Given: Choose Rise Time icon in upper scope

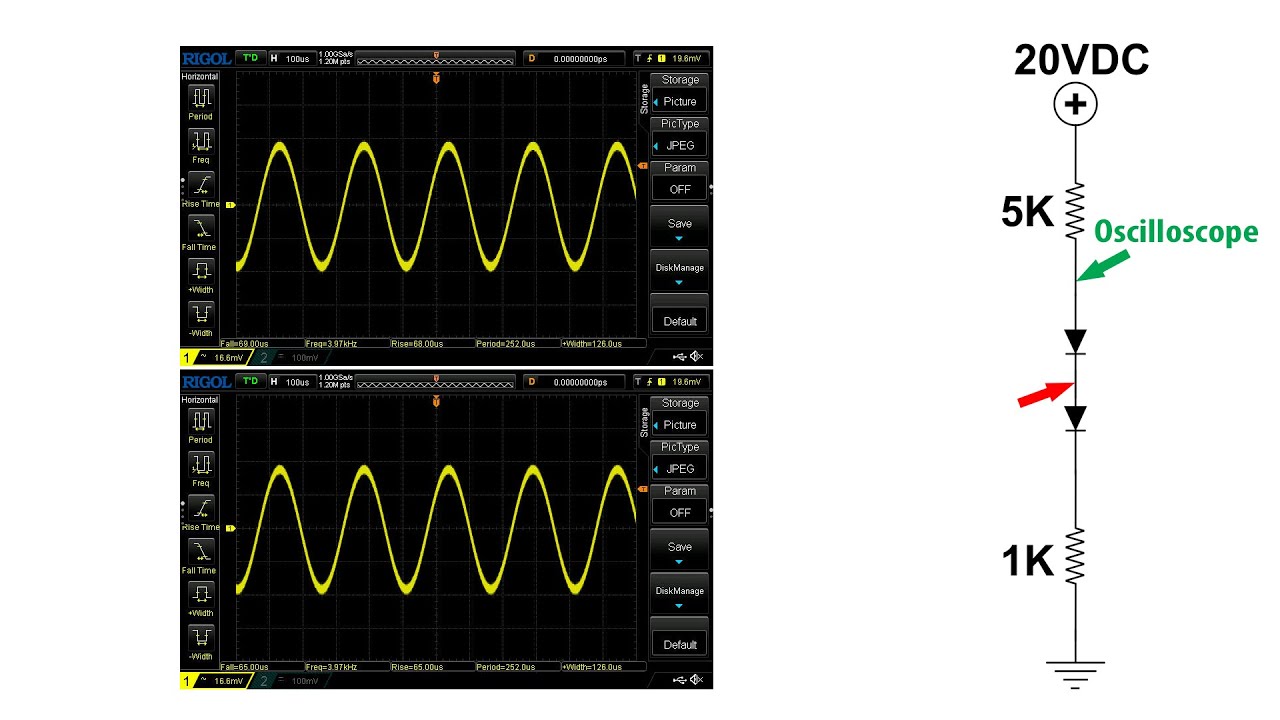Looking at the screenshot, I should (x=202, y=184).
